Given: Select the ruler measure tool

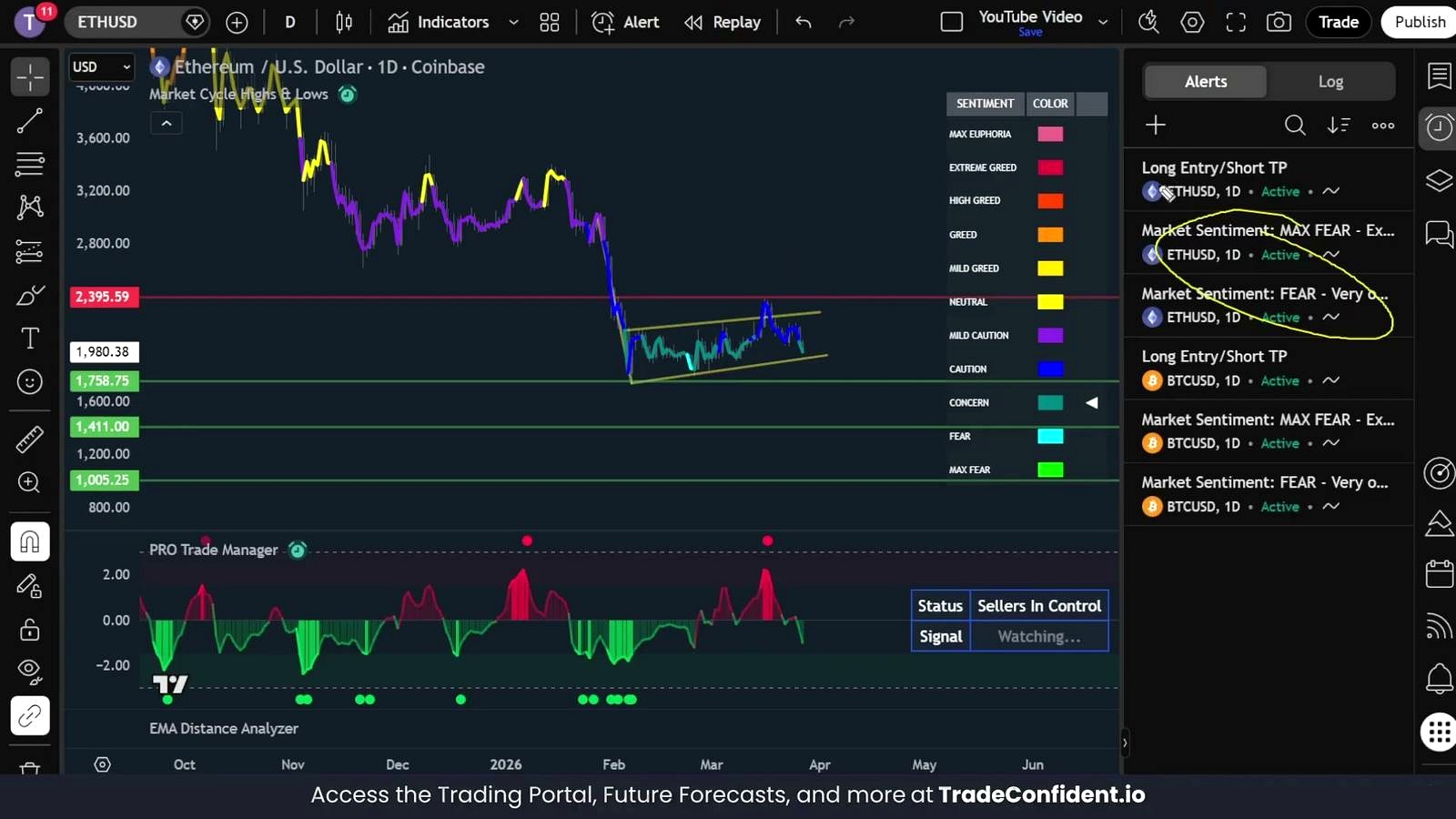Looking at the screenshot, I should 30,440.
